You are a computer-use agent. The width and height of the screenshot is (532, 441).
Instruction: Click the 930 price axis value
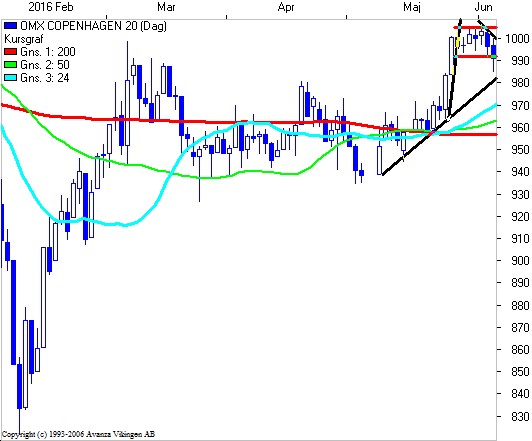coord(520,194)
